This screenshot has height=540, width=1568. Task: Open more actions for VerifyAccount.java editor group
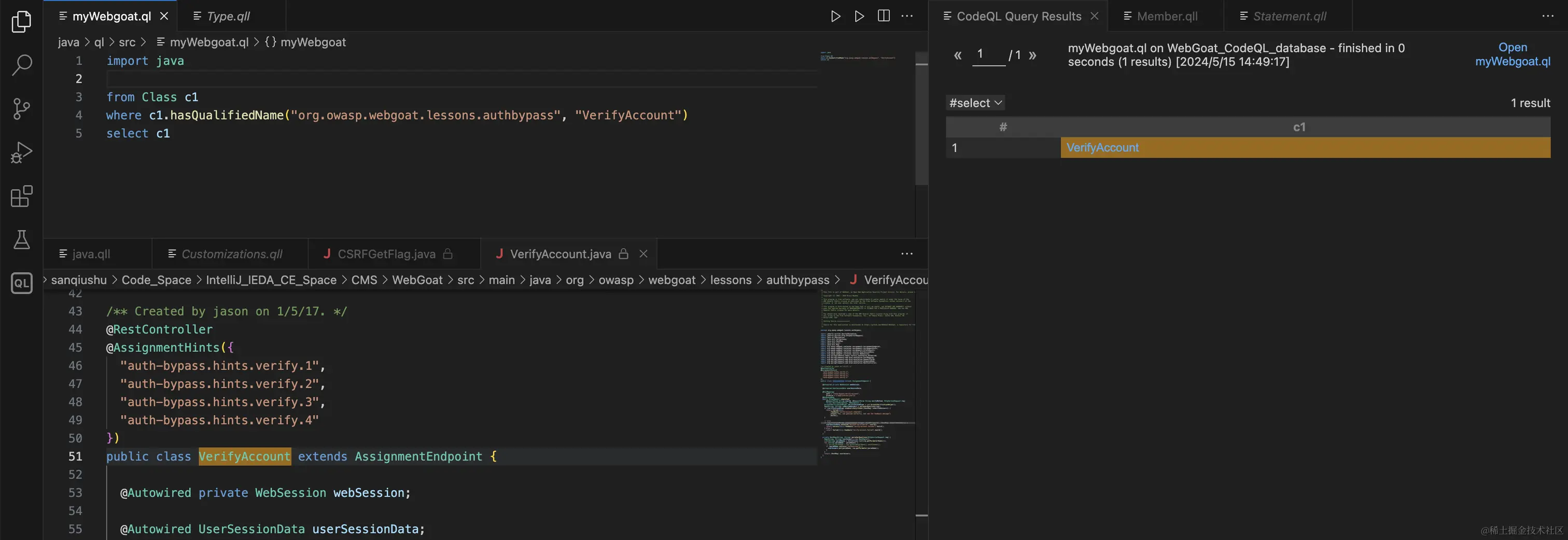pos(907,253)
